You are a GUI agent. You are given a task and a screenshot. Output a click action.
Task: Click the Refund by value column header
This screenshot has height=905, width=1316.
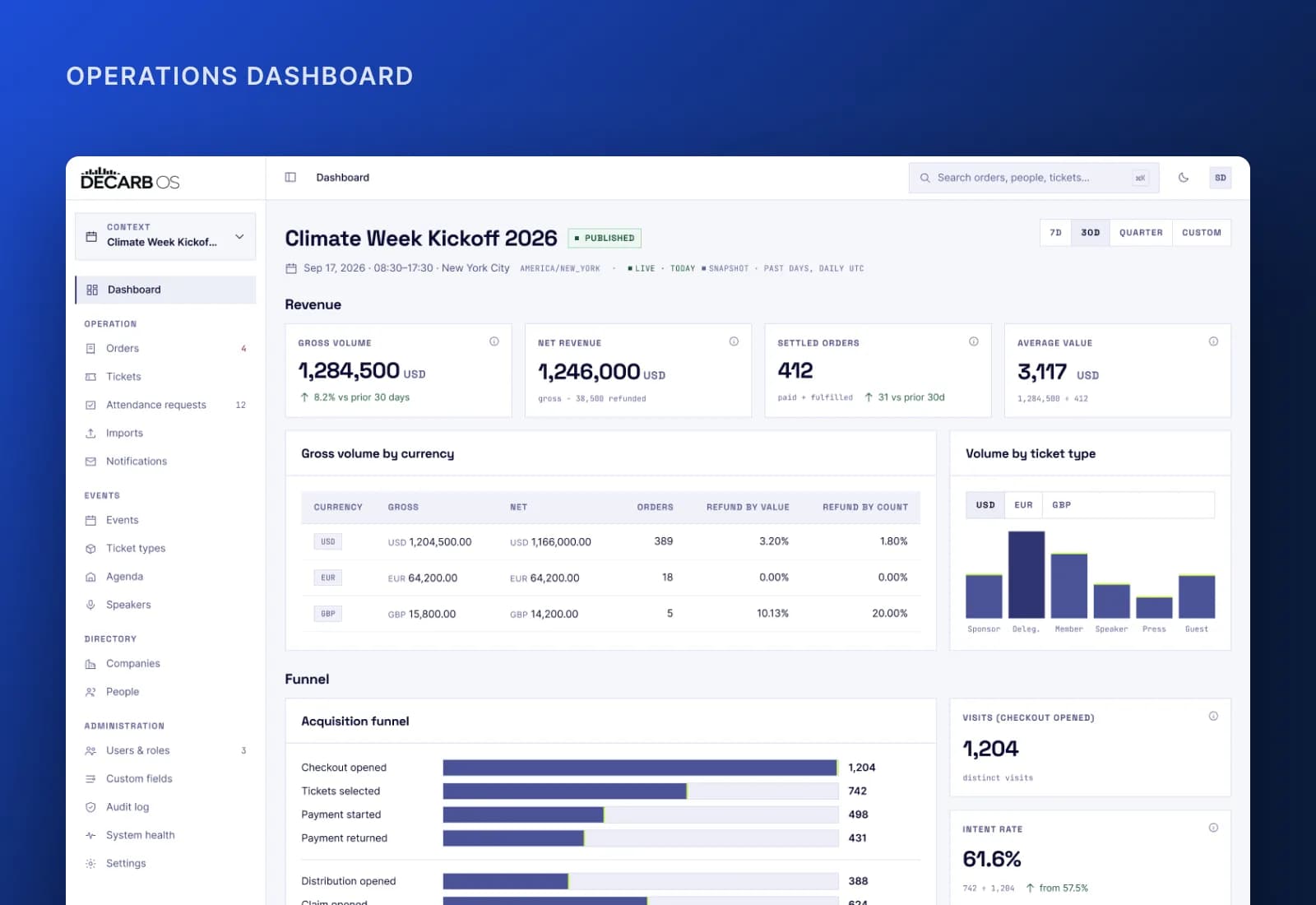(748, 508)
